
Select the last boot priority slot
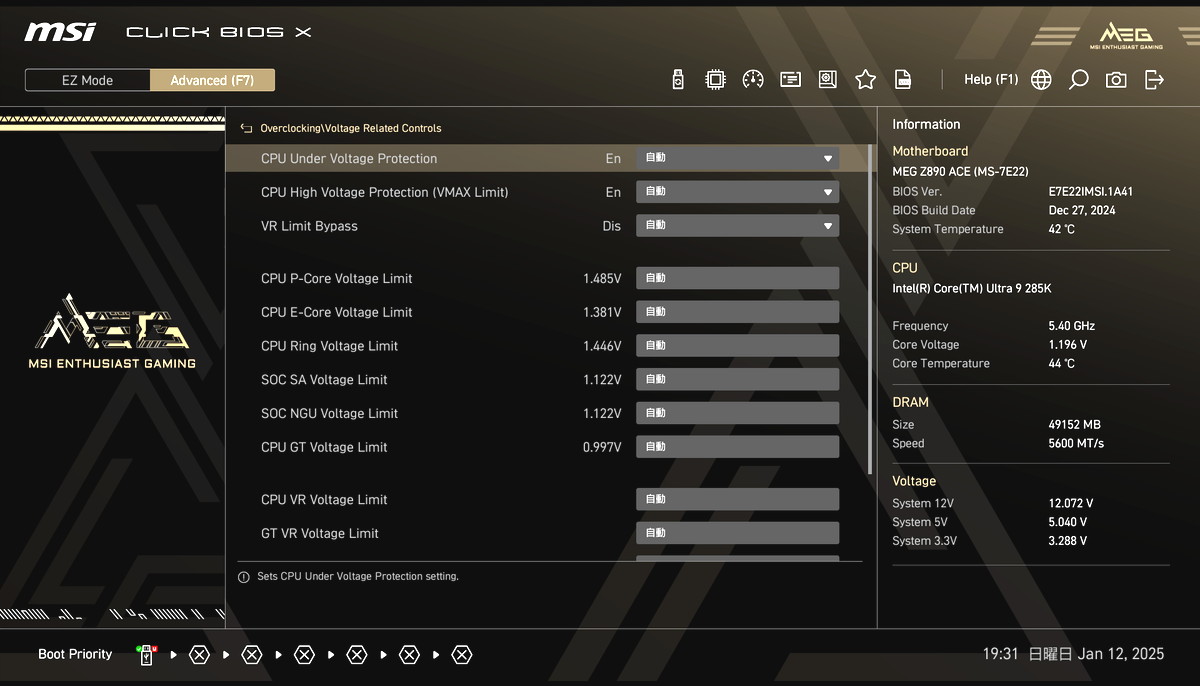click(x=461, y=655)
